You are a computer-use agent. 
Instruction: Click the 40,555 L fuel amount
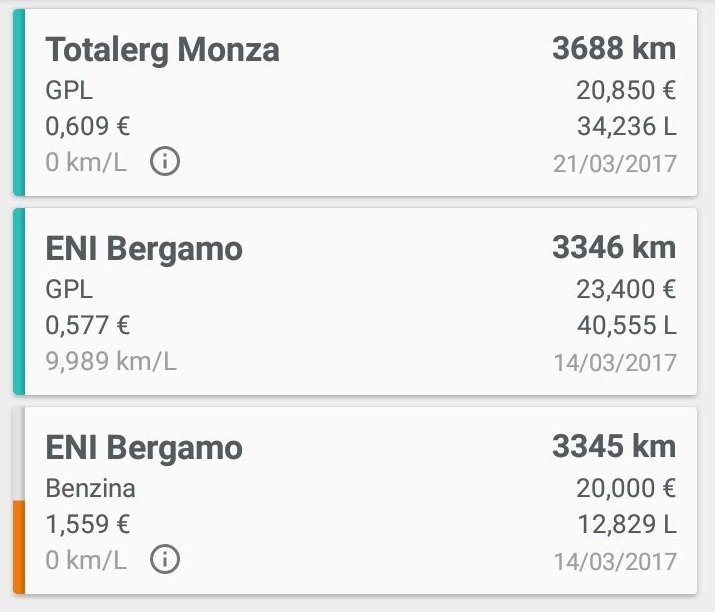coord(626,325)
